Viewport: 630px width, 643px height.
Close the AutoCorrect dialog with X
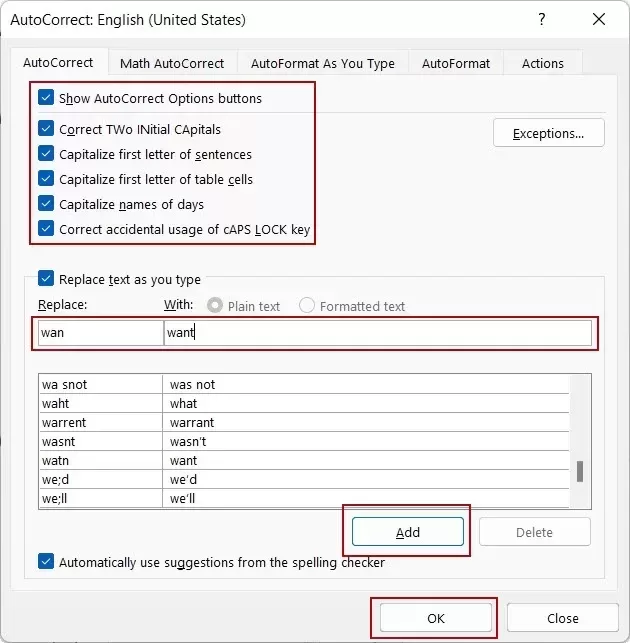tap(598, 20)
